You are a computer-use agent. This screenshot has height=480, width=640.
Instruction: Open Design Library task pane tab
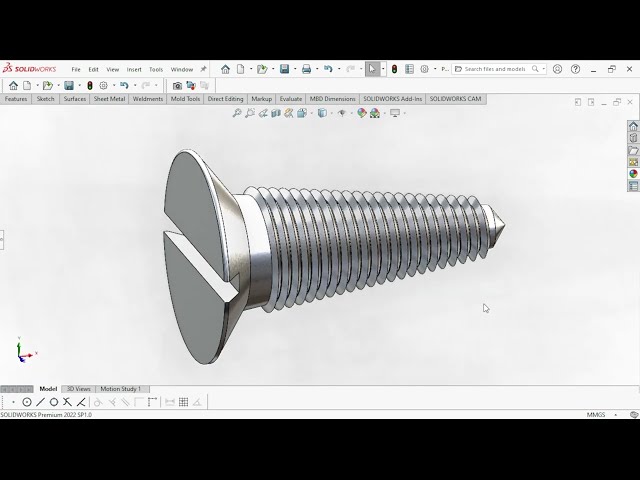pos(633,138)
